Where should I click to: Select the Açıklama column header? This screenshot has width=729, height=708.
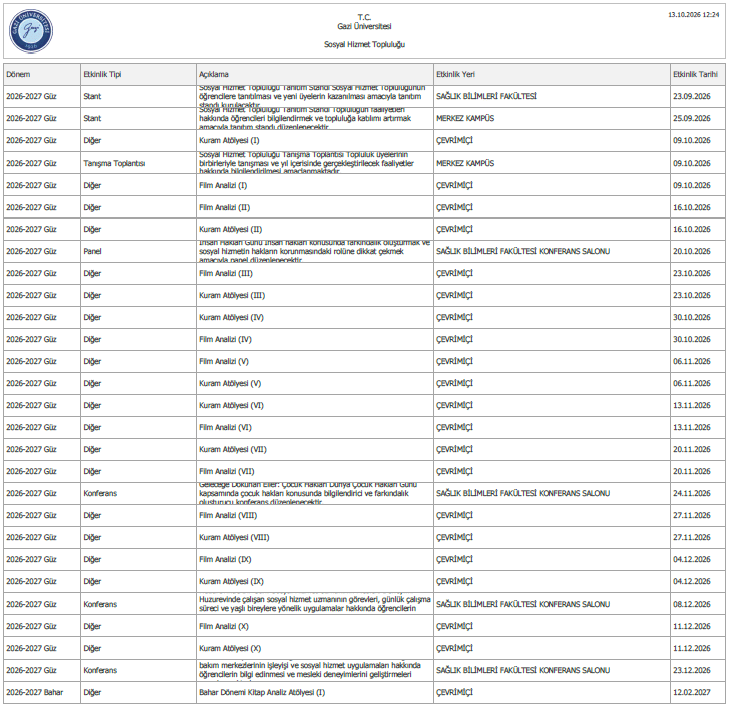point(315,74)
